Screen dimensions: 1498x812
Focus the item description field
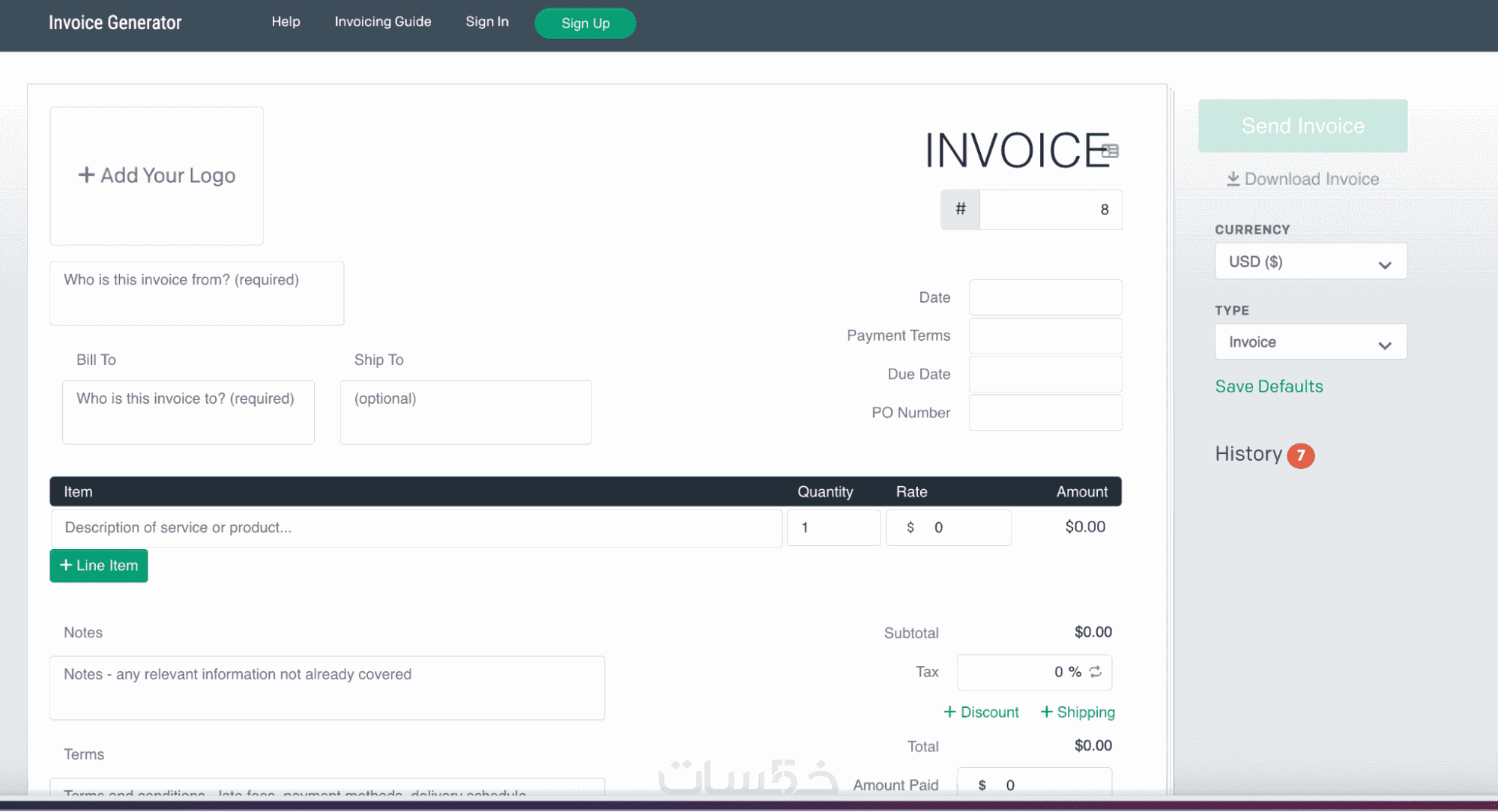[x=416, y=528]
